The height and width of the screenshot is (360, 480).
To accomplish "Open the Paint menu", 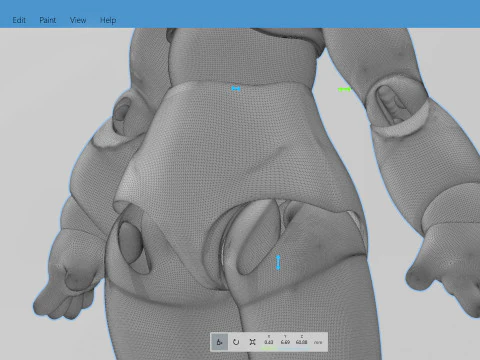I will pyautogui.click(x=48, y=20).
